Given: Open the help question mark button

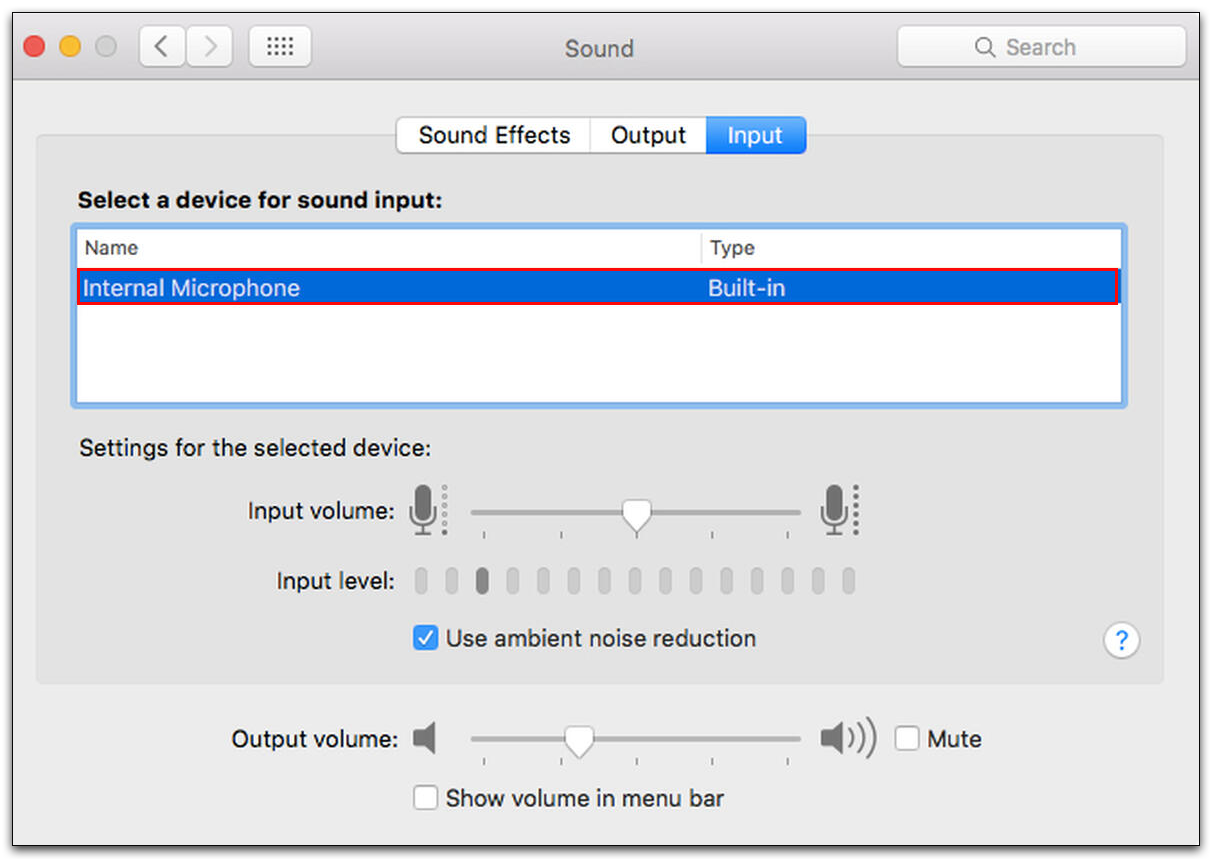Looking at the screenshot, I should tap(1121, 640).
